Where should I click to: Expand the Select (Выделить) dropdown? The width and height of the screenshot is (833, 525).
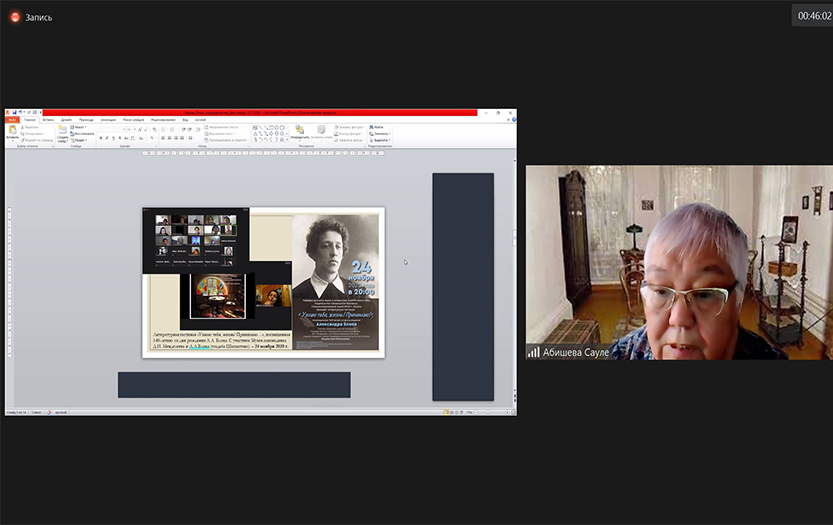pyautogui.click(x=381, y=140)
